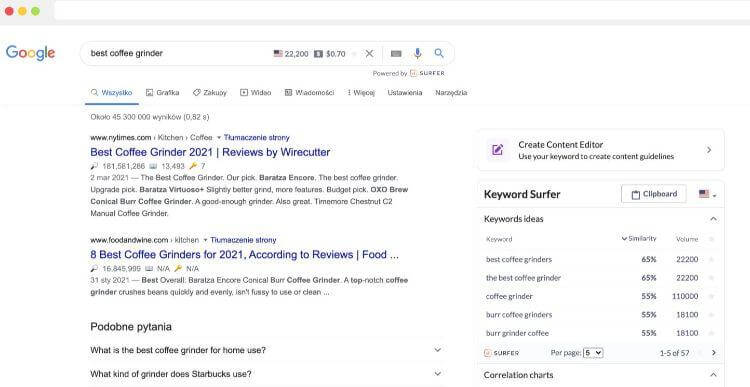Open nytimes.com result options dropdown arrow

(219, 138)
